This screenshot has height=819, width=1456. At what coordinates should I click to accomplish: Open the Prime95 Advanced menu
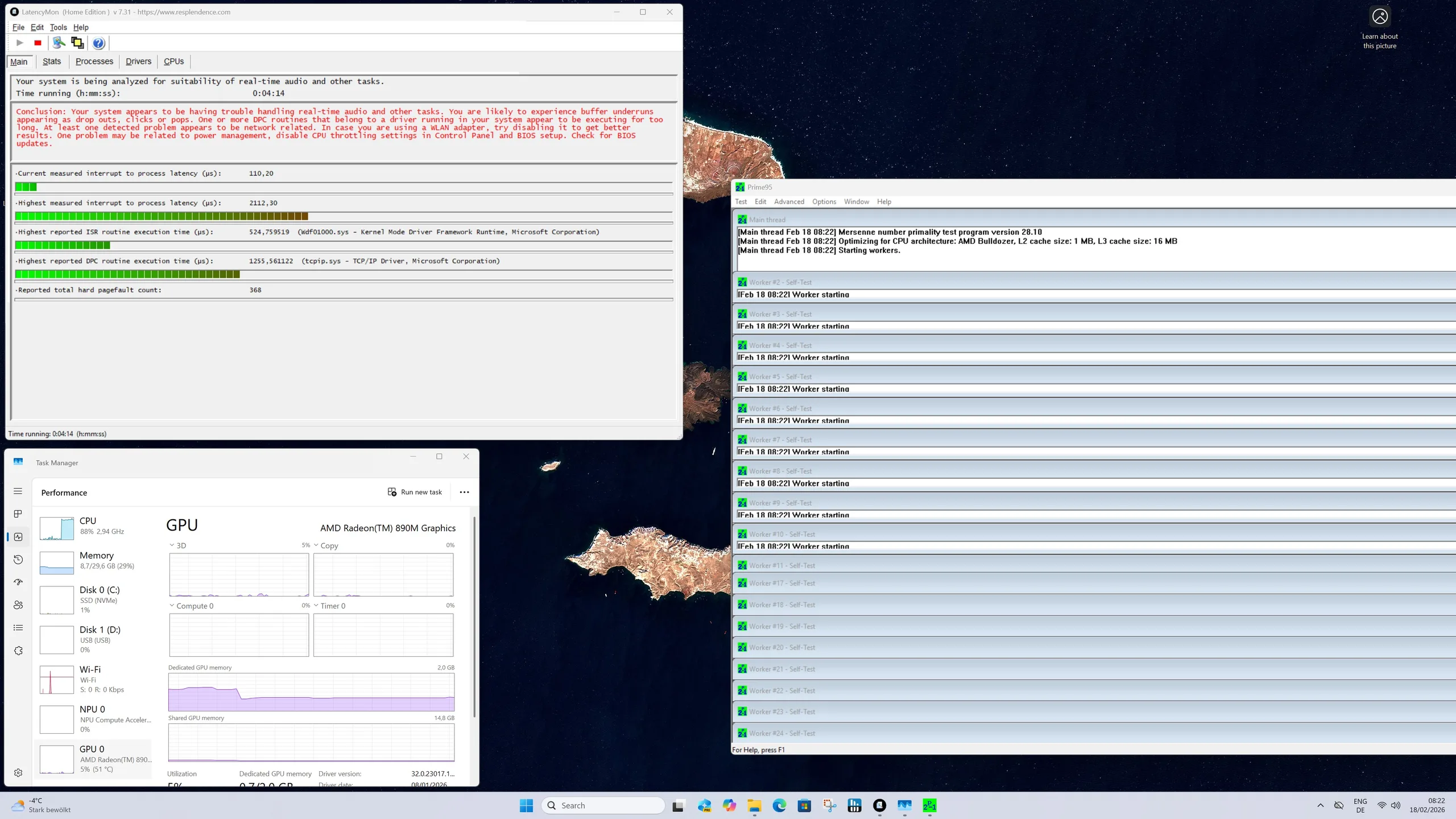(x=789, y=201)
